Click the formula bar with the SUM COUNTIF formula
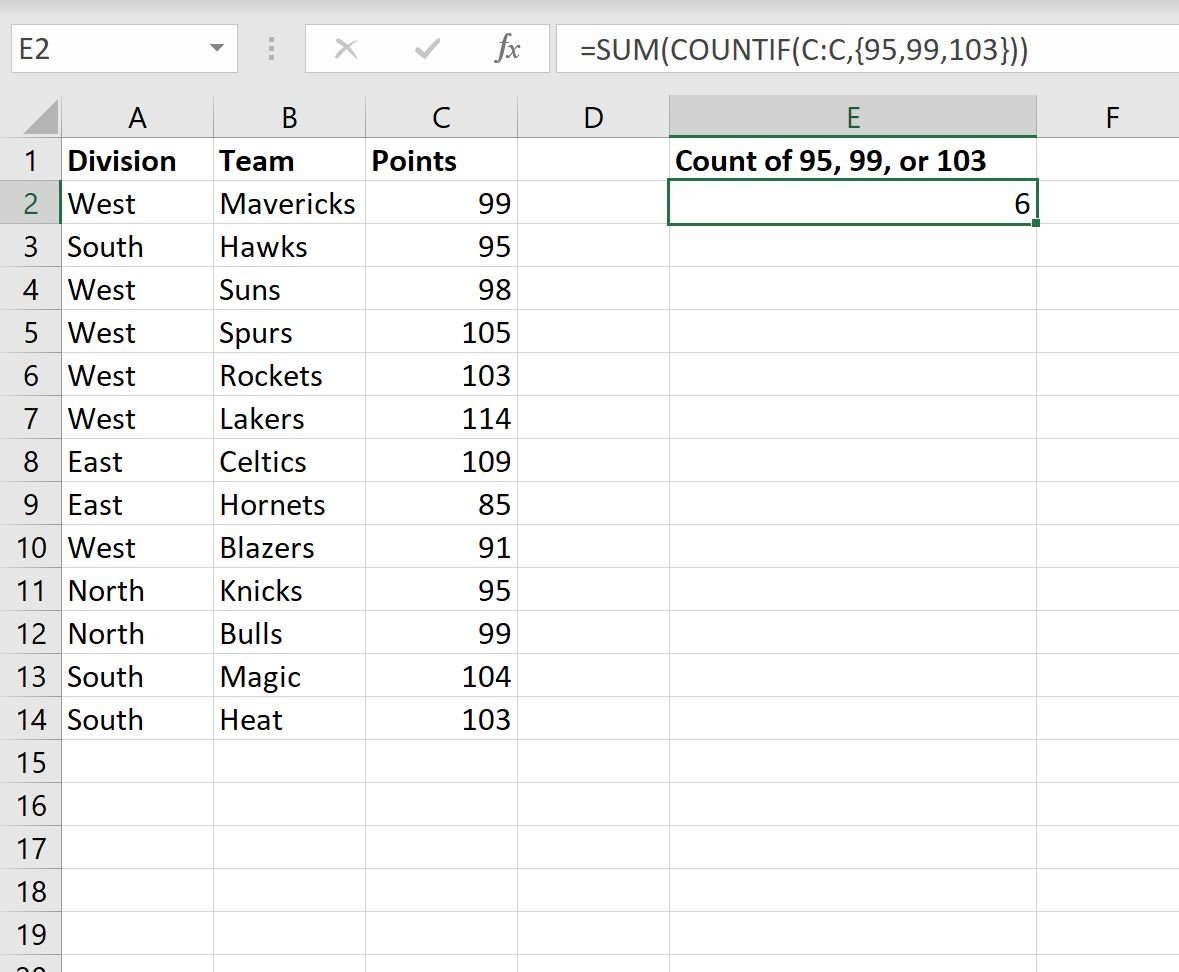The width and height of the screenshot is (1179, 972). (x=867, y=49)
